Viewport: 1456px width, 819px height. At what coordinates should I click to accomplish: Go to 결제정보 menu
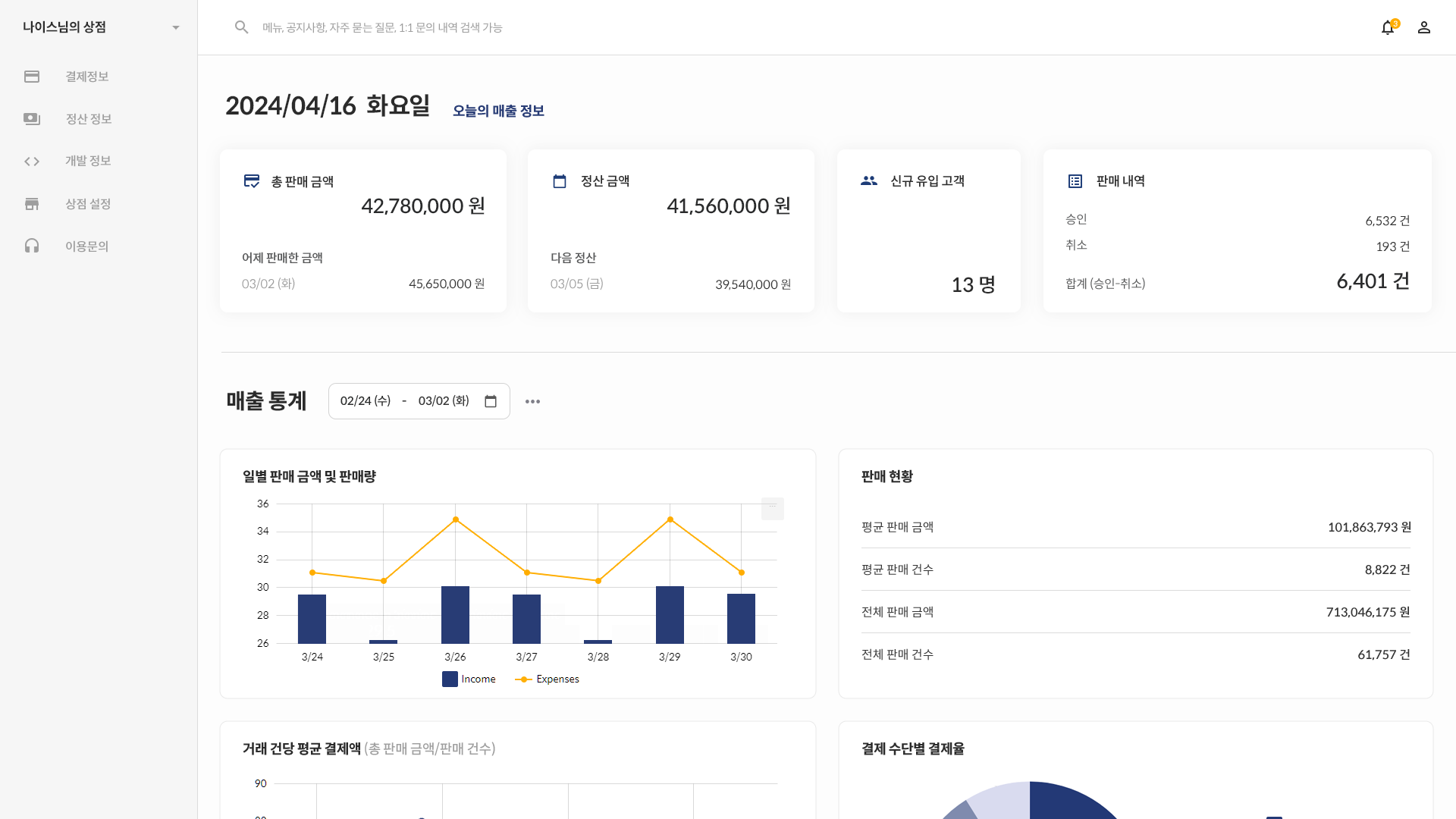point(87,77)
